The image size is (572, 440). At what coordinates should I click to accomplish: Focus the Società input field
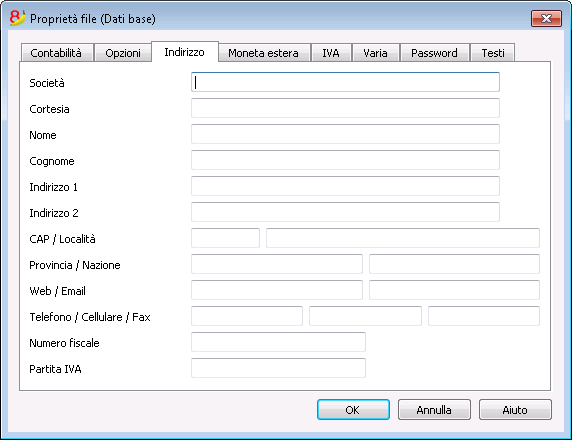click(345, 82)
